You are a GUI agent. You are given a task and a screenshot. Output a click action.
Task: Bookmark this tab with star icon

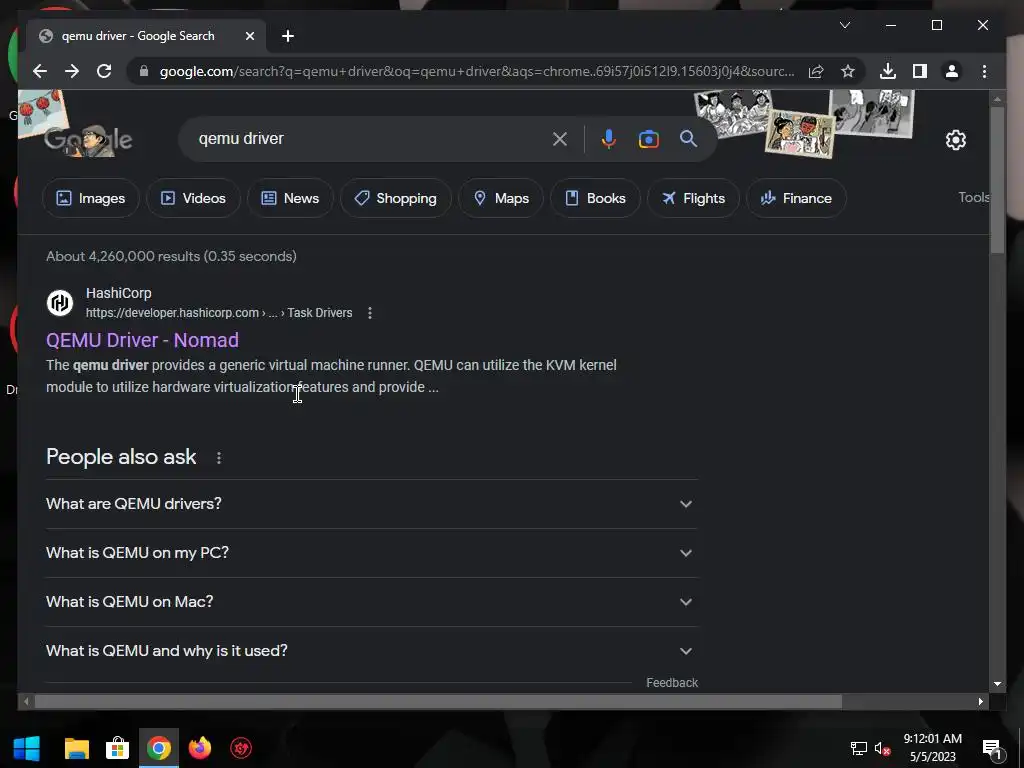coord(848,71)
